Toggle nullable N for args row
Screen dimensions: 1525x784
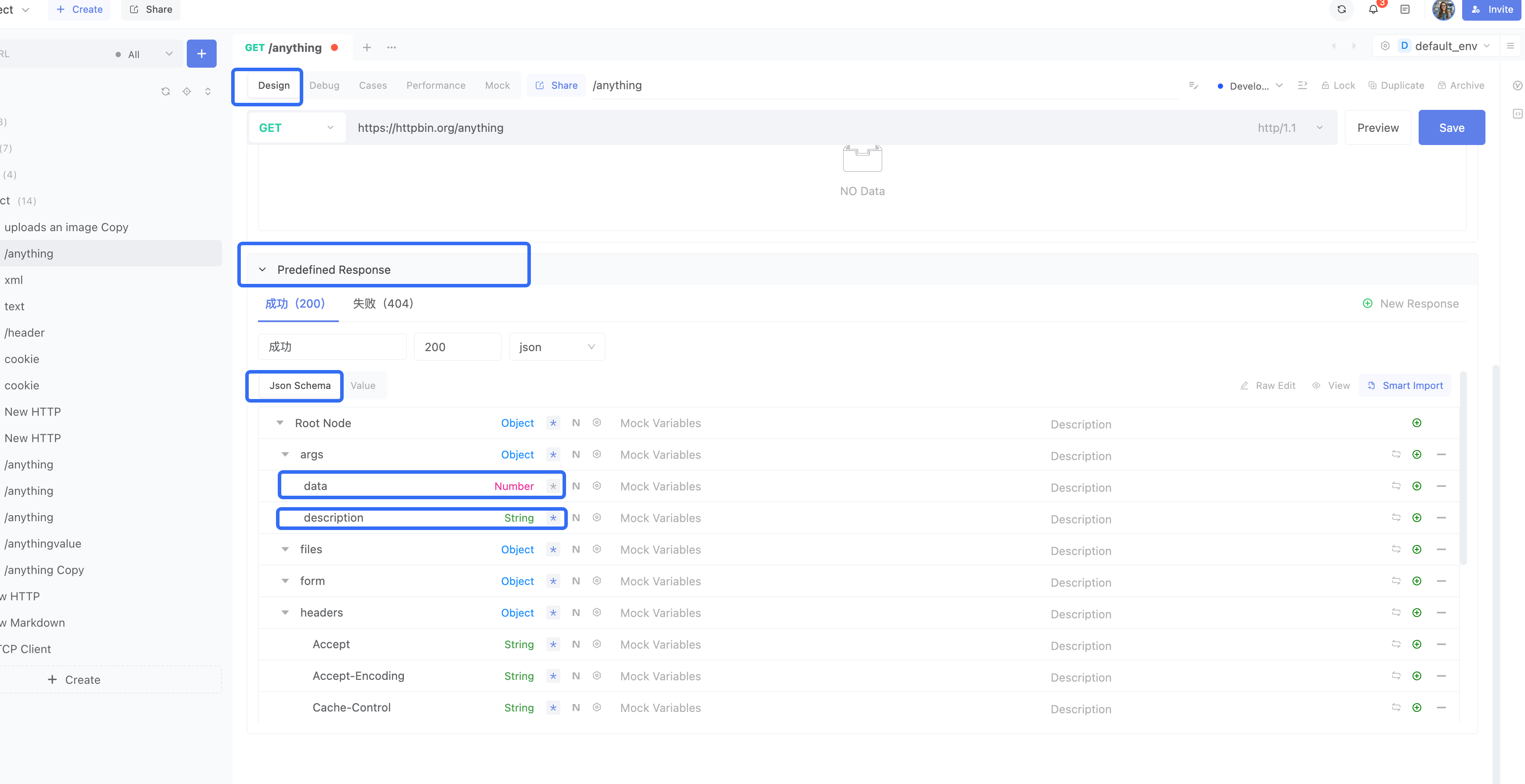[x=575, y=455]
